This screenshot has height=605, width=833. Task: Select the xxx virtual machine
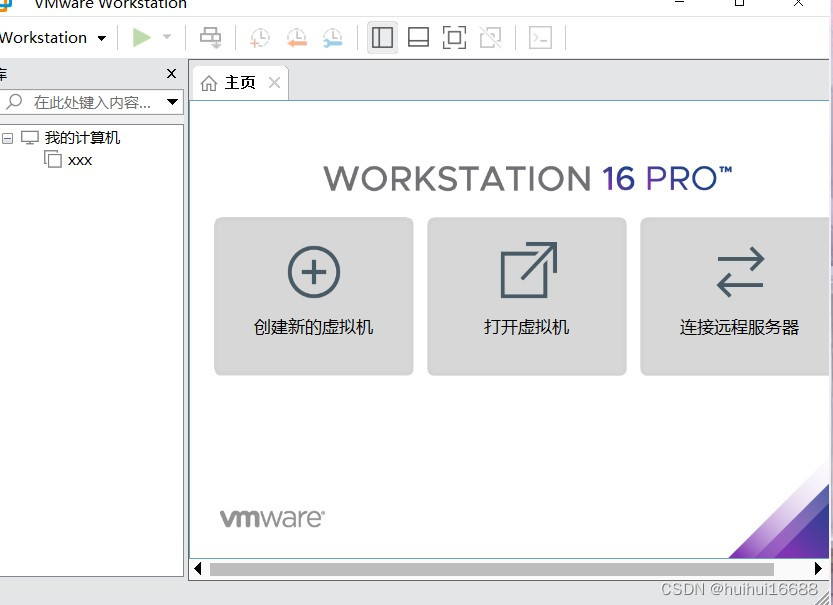pos(80,160)
